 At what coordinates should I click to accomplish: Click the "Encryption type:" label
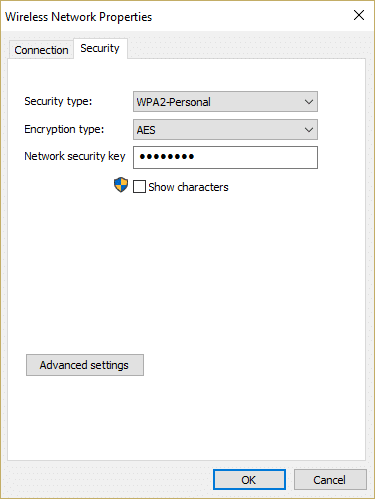[64, 129]
